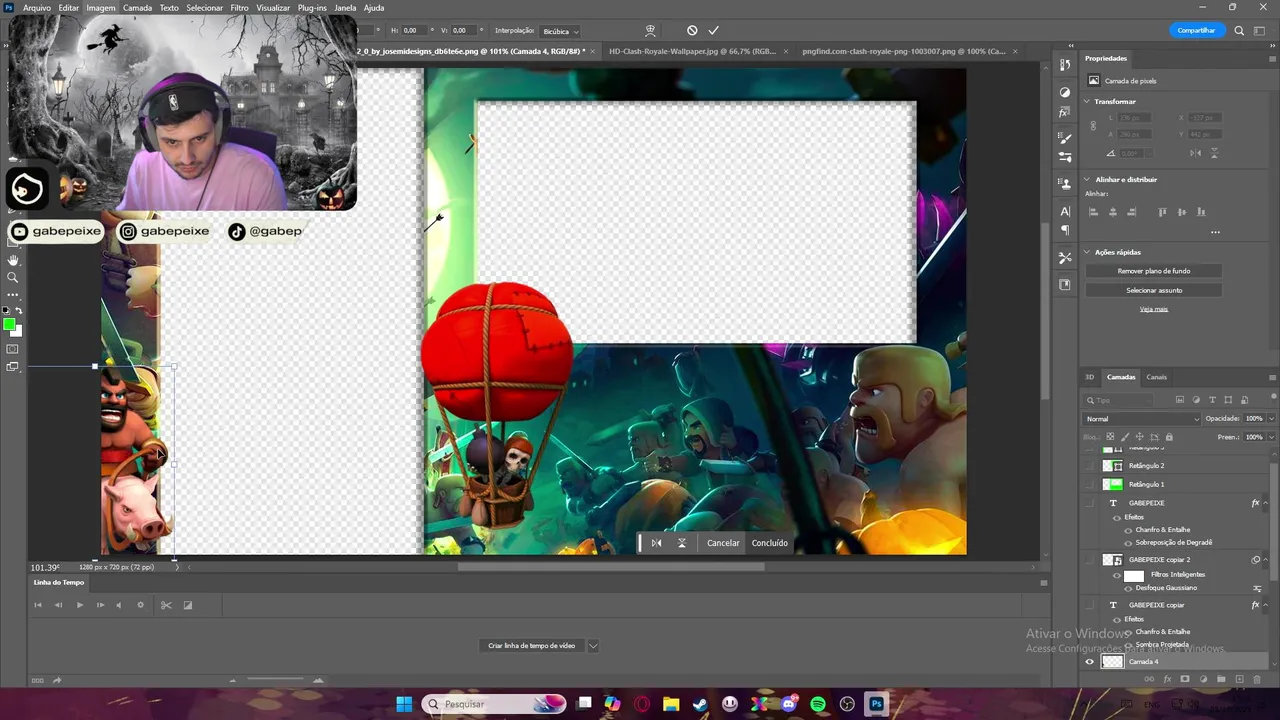Open the Camada menu
This screenshot has height=720, width=1280.
pos(137,8)
